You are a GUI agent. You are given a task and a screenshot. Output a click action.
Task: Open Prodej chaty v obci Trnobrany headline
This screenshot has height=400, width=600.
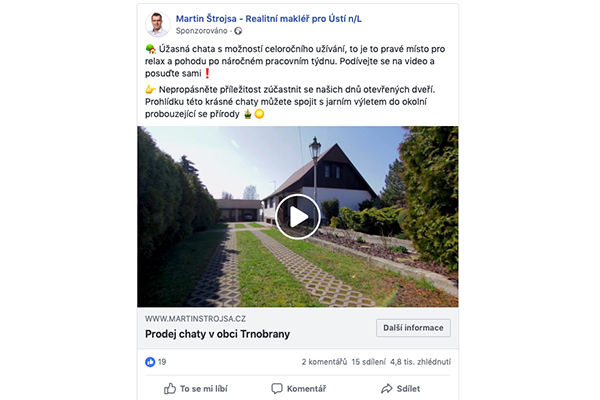coord(217,334)
